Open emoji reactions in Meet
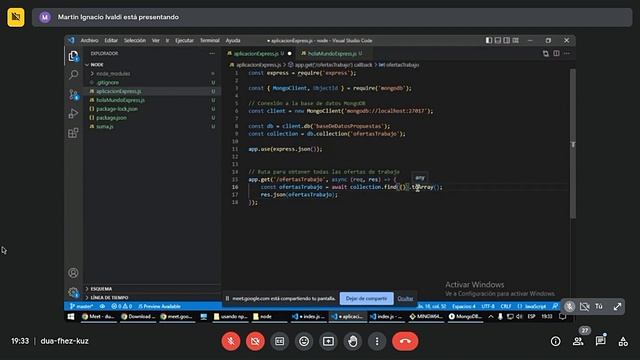The image size is (640, 360). (304, 341)
